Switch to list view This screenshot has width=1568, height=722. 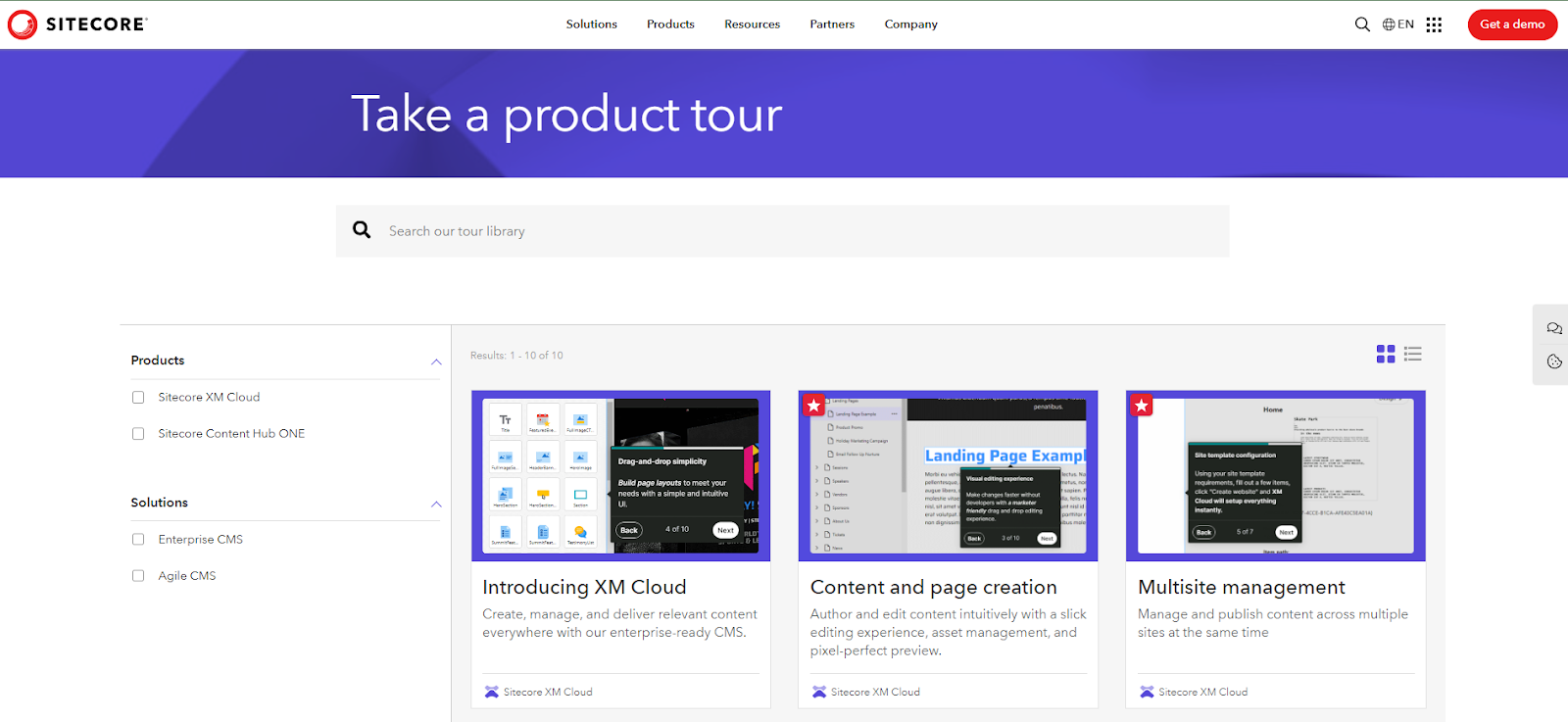tap(1412, 354)
